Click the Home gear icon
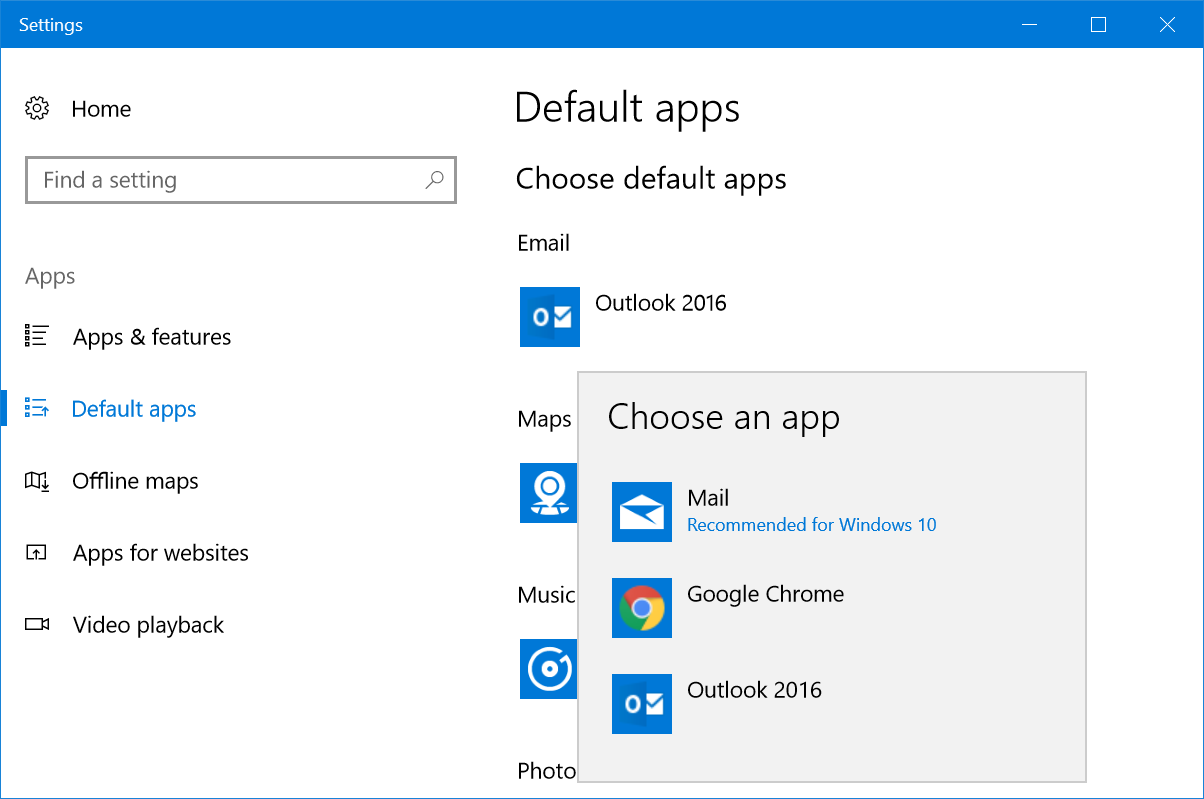The height and width of the screenshot is (799, 1204). (37, 109)
